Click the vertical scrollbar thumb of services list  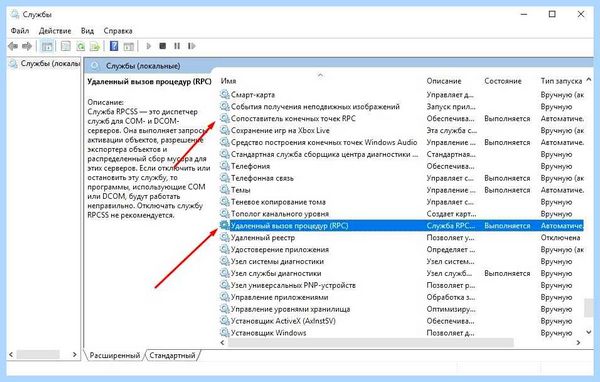[589, 307]
